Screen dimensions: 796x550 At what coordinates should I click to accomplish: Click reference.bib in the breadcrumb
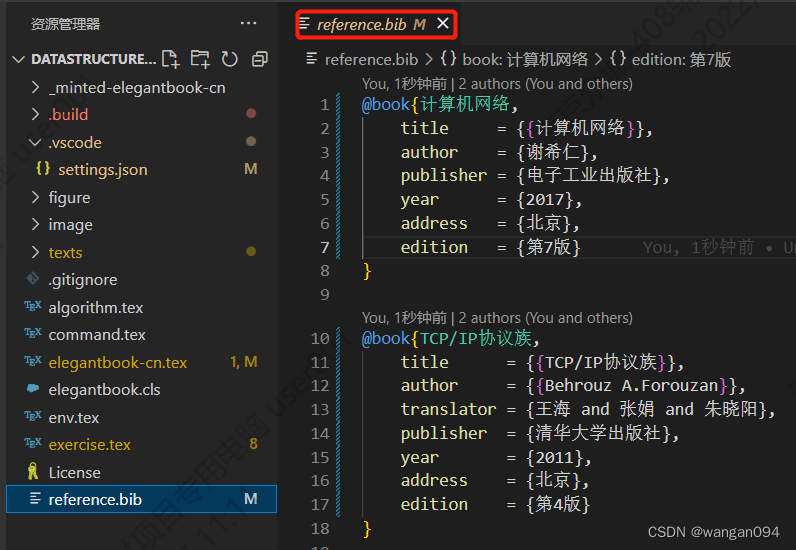(371, 59)
